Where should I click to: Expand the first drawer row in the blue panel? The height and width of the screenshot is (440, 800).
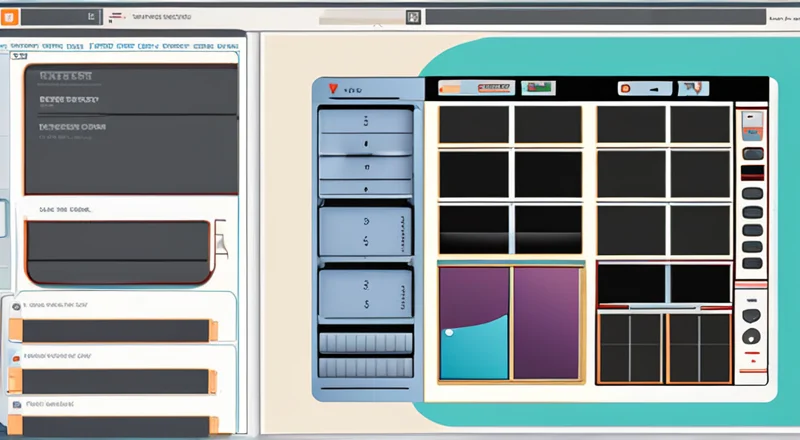pos(365,121)
